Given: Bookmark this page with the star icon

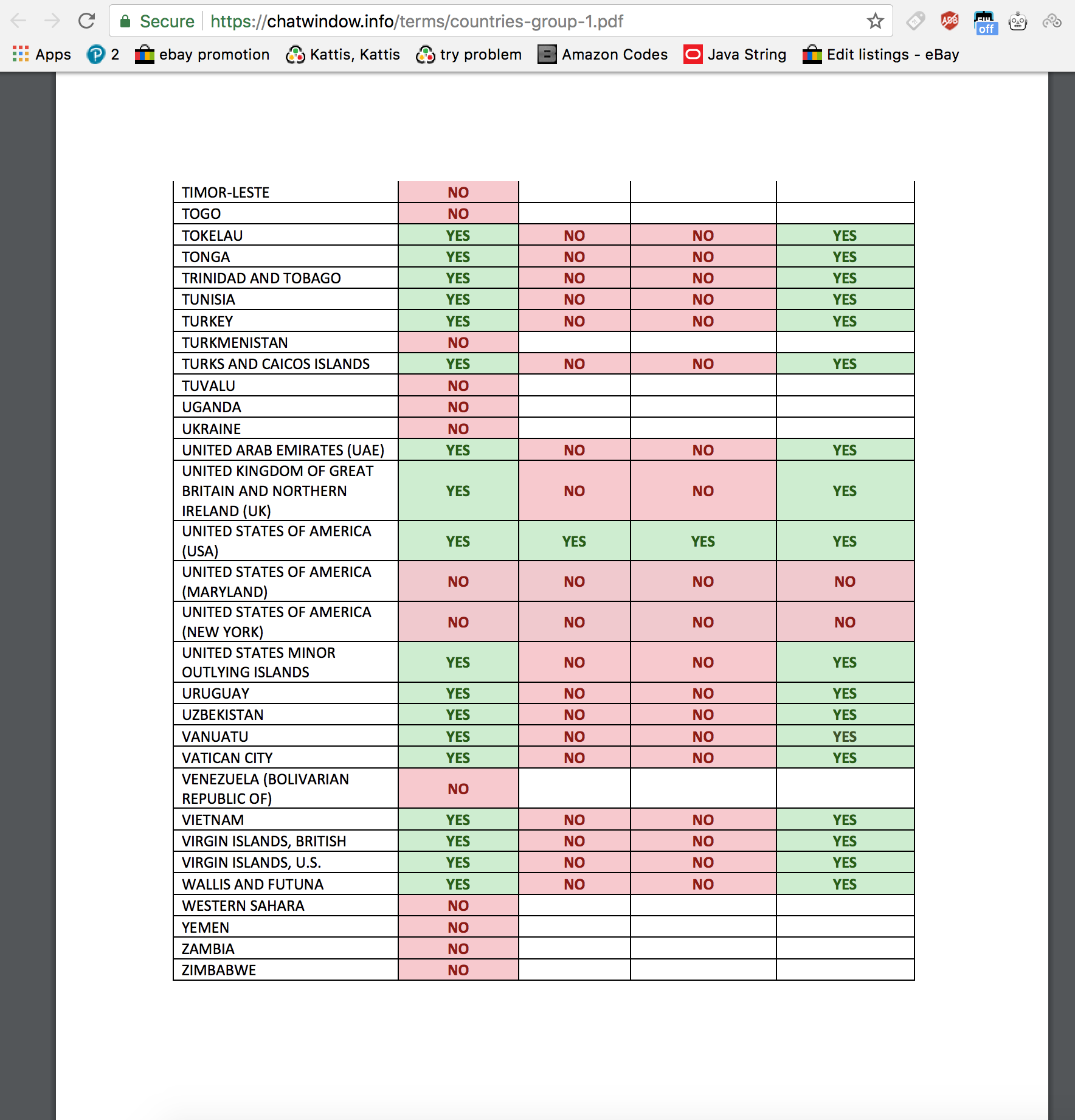Looking at the screenshot, I should point(875,21).
